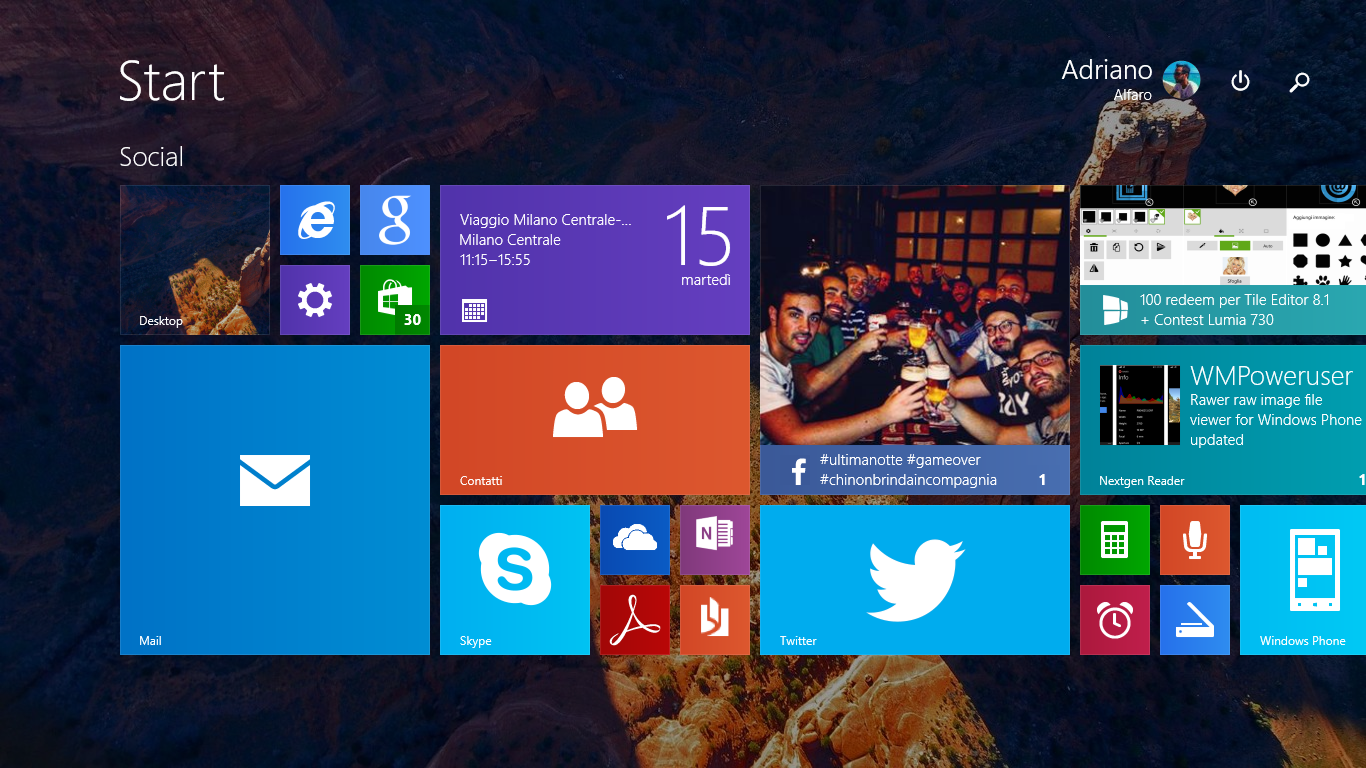Screen dimensions: 1366x768
Task: Launch the Skype tile
Action: (x=515, y=580)
